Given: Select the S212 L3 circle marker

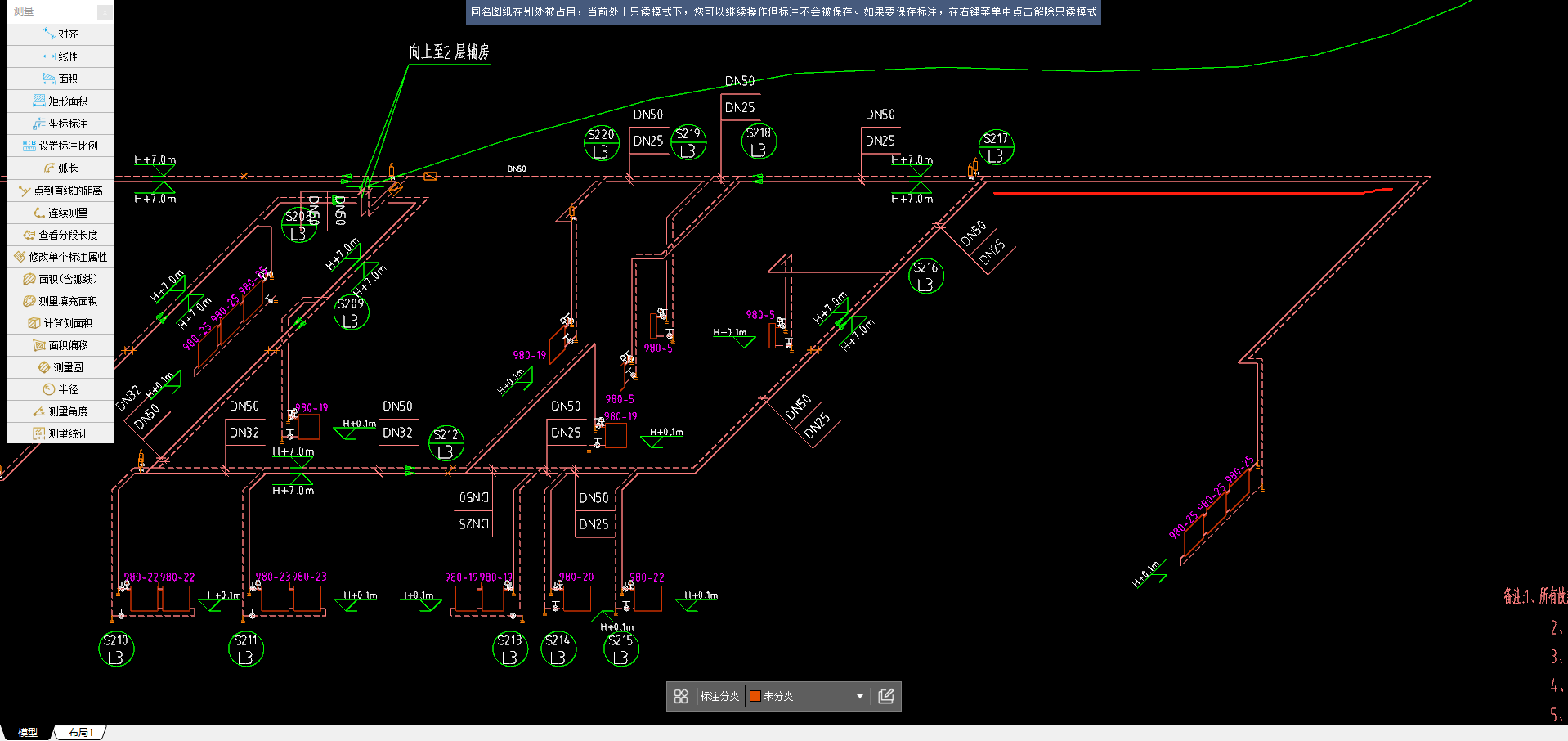Looking at the screenshot, I should pos(446,443).
